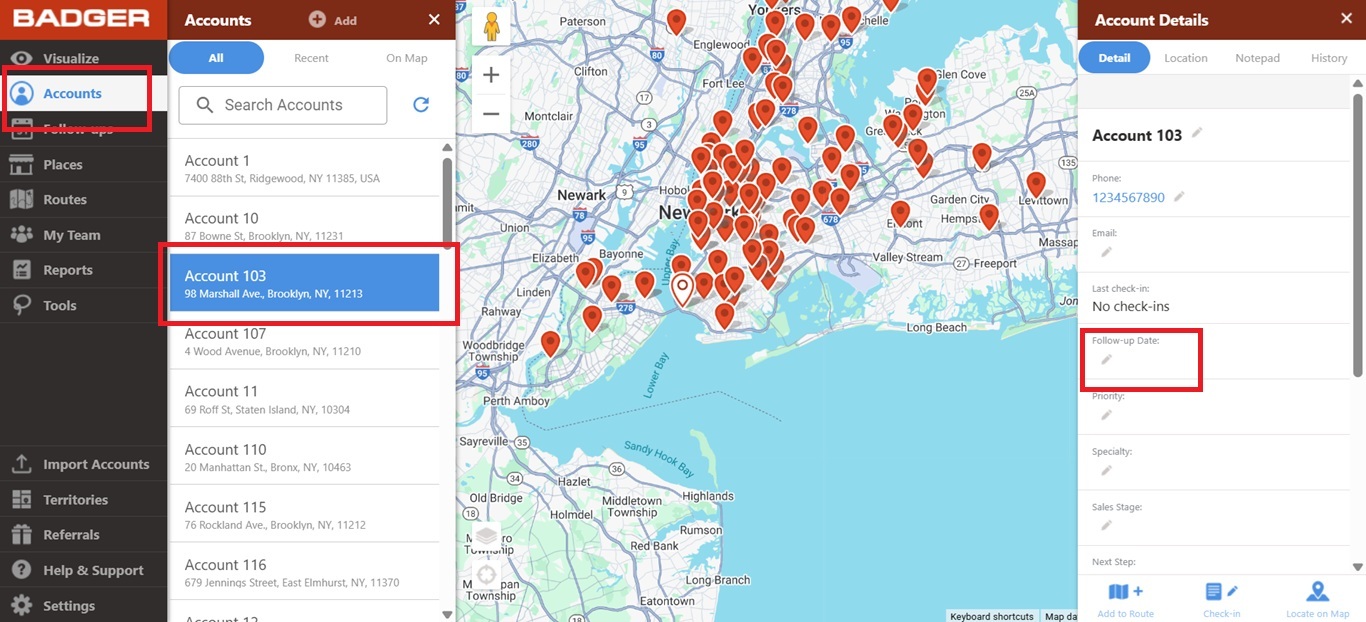Select Account 116 in the list
The width and height of the screenshot is (1366, 622).
coord(304,572)
